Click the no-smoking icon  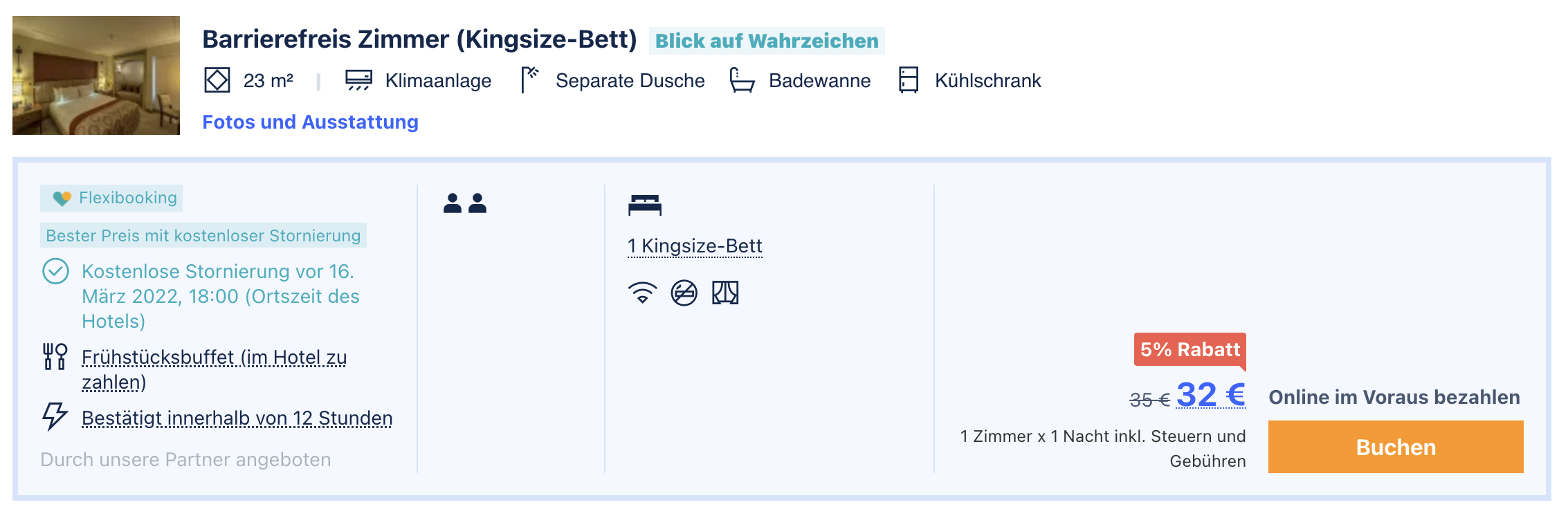coord(684,293)
